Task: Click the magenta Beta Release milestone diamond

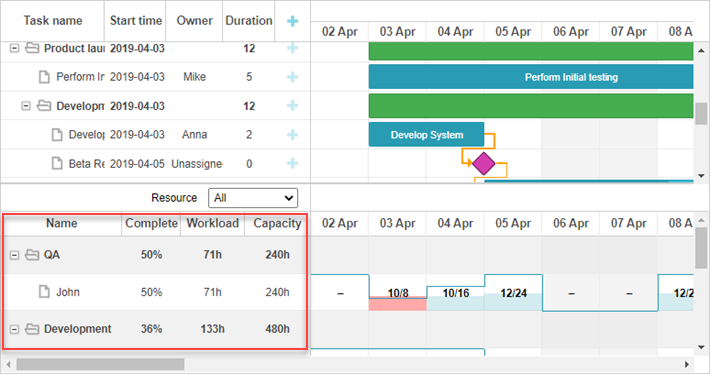Action: [x=484, y=163]
